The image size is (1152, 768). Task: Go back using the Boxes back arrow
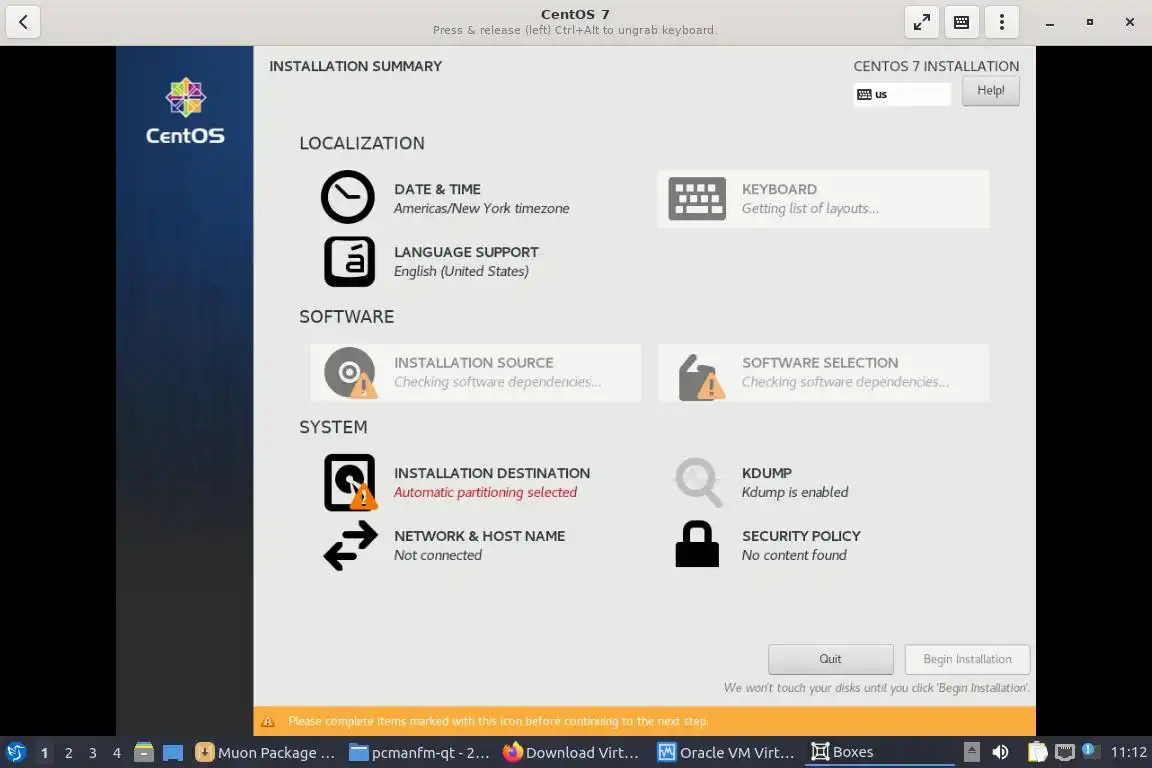pyautogui.click(x=23, y=22)
